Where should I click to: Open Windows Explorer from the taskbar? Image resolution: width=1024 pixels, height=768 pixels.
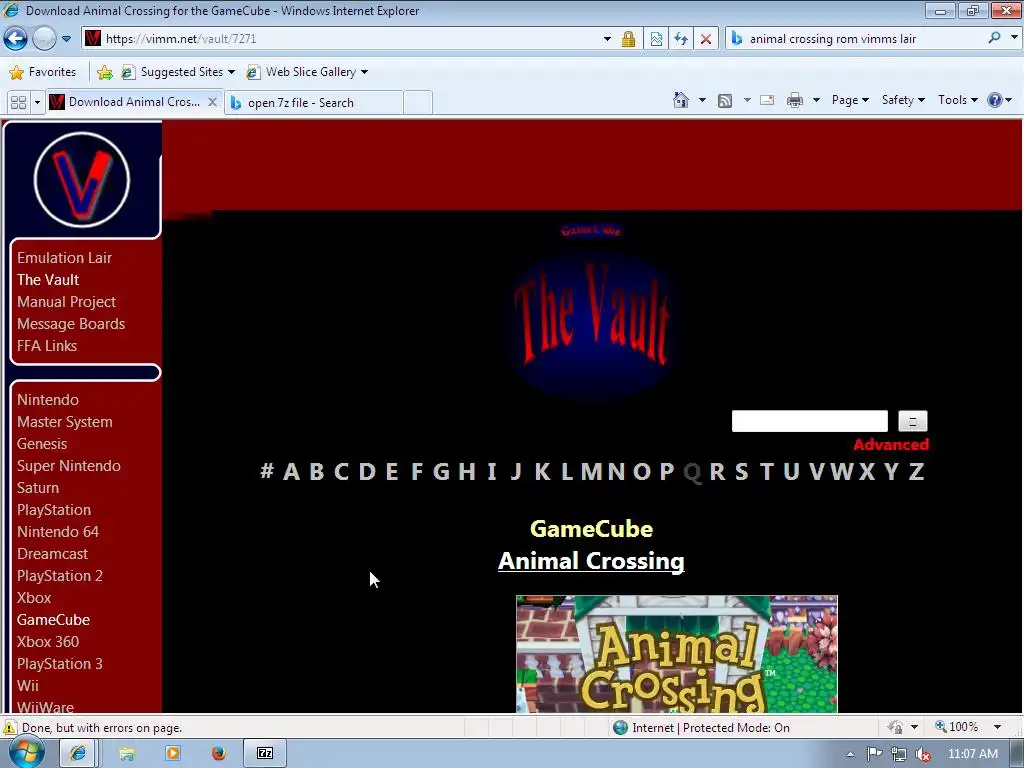pyautogui.click(x=127, y=754)
